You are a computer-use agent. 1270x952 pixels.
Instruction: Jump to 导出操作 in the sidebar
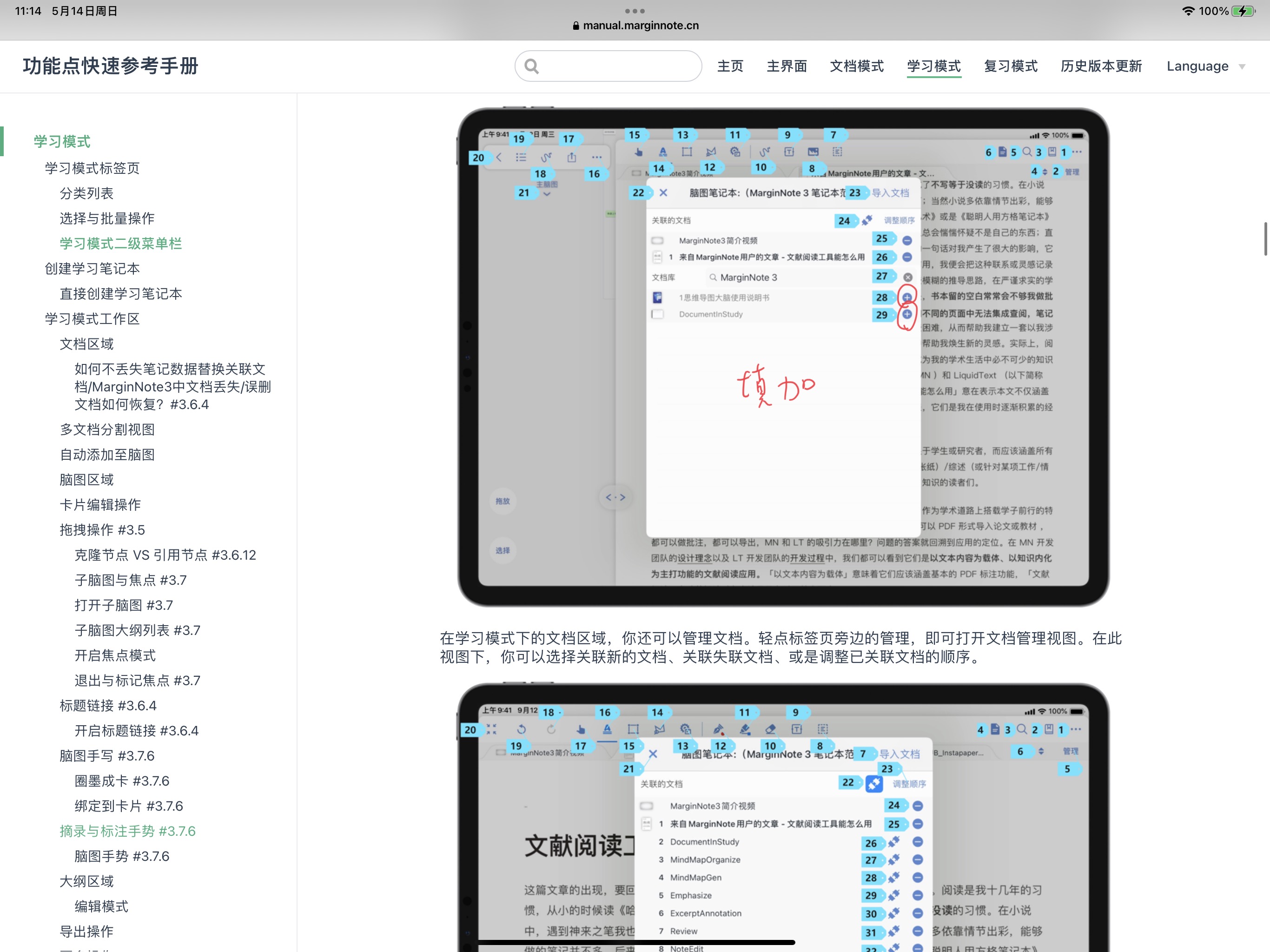(x=86, y=932)
